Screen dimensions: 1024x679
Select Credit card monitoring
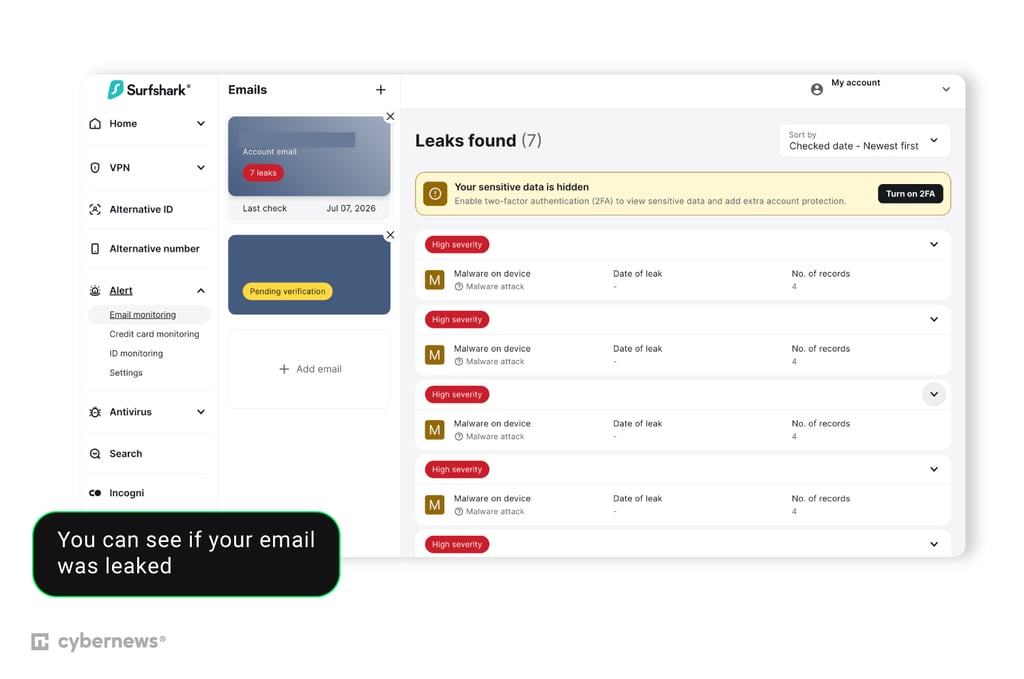[154, 334]
